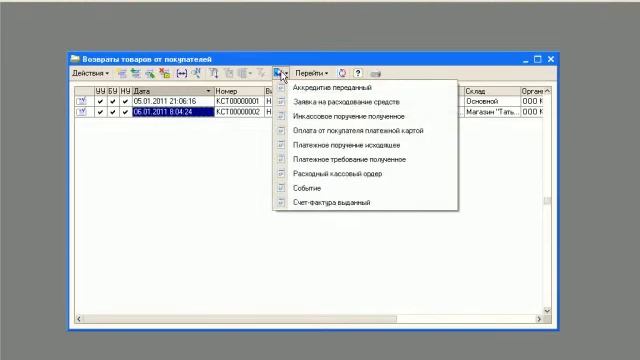Select Расходный кассовый ордер menu item
Viewport: 640px width, 360px height.
(365, 173)
